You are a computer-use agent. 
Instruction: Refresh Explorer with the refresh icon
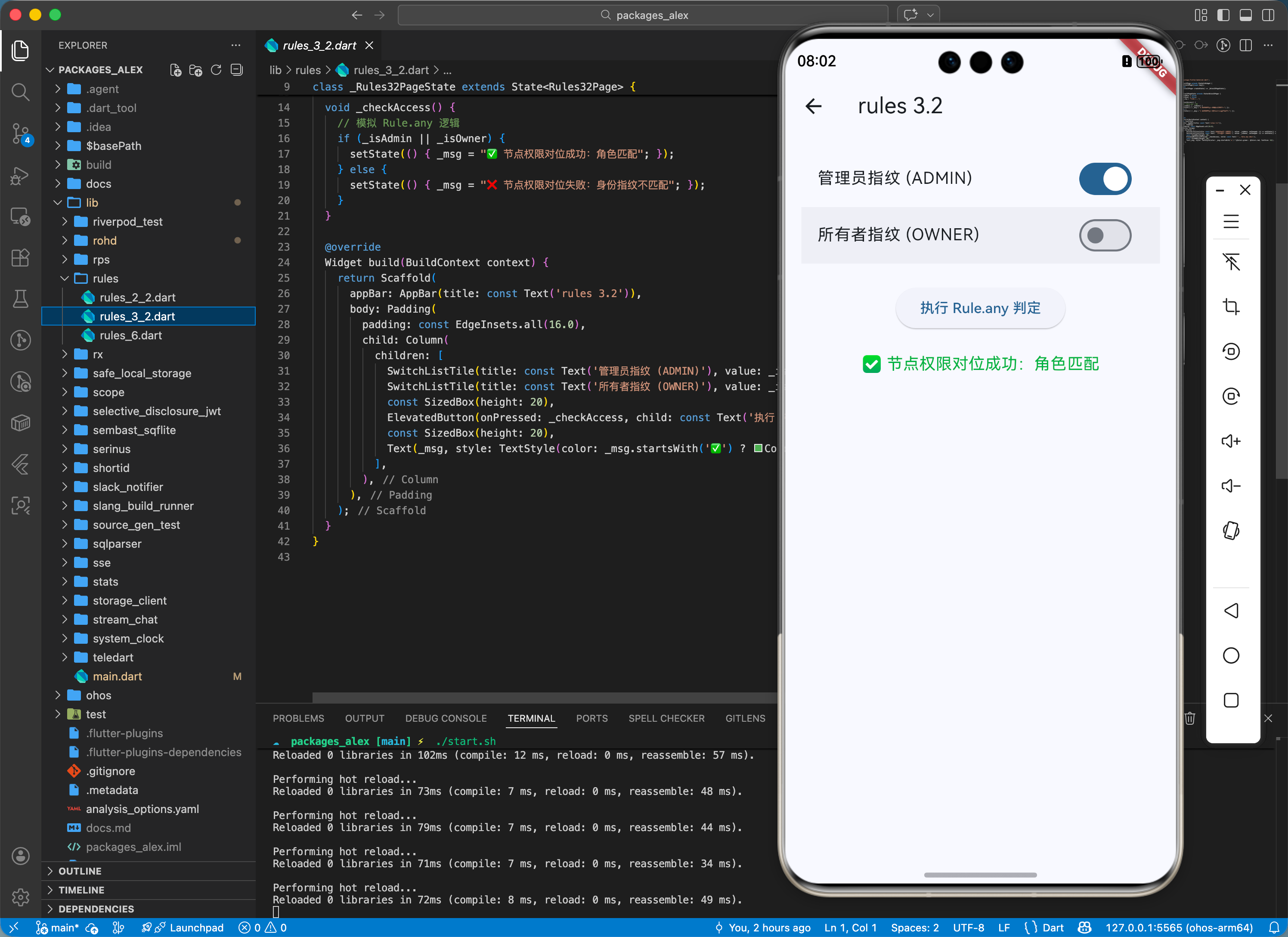click(x=216, y=70)
